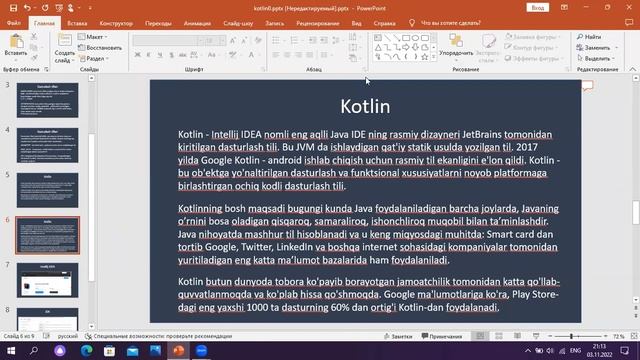The width and height of the screenshot is (640, 360).
Task: Toggle Заметки notes pane
Action: point(398,336)
